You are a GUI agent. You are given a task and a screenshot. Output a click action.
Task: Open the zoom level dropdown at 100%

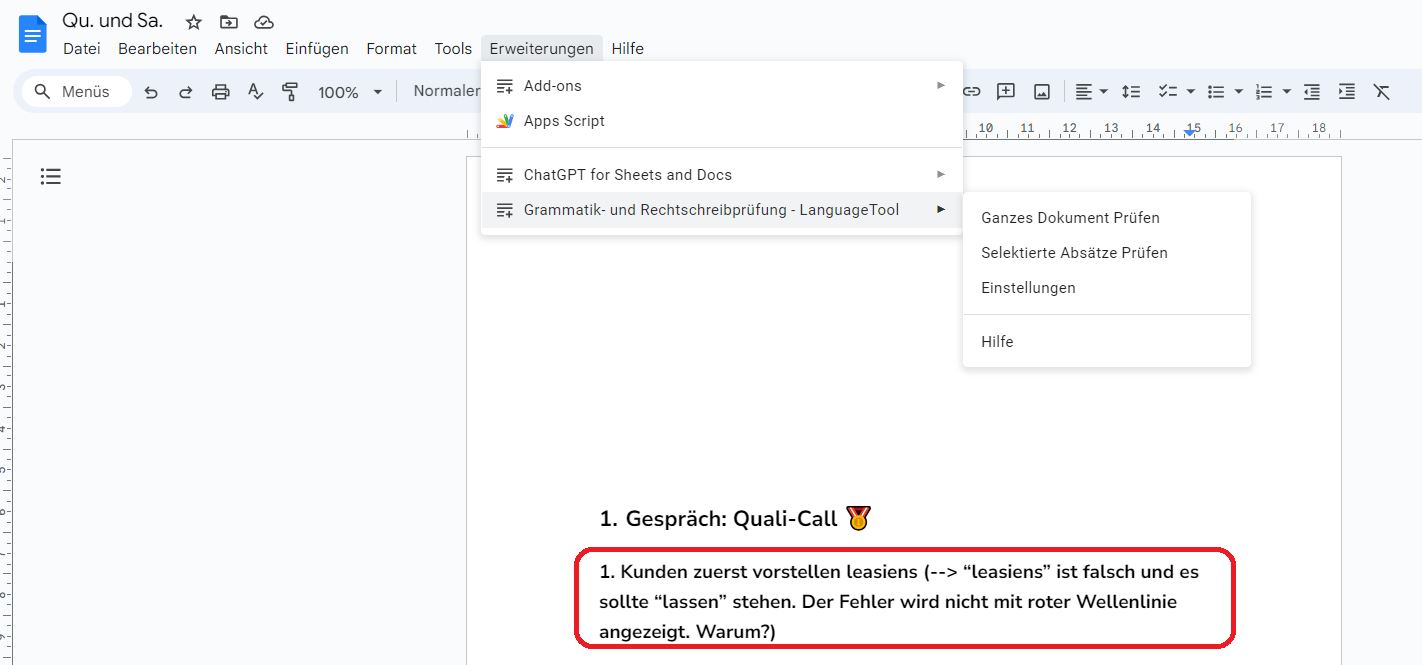pyautogui.click(x=350, y=92)
